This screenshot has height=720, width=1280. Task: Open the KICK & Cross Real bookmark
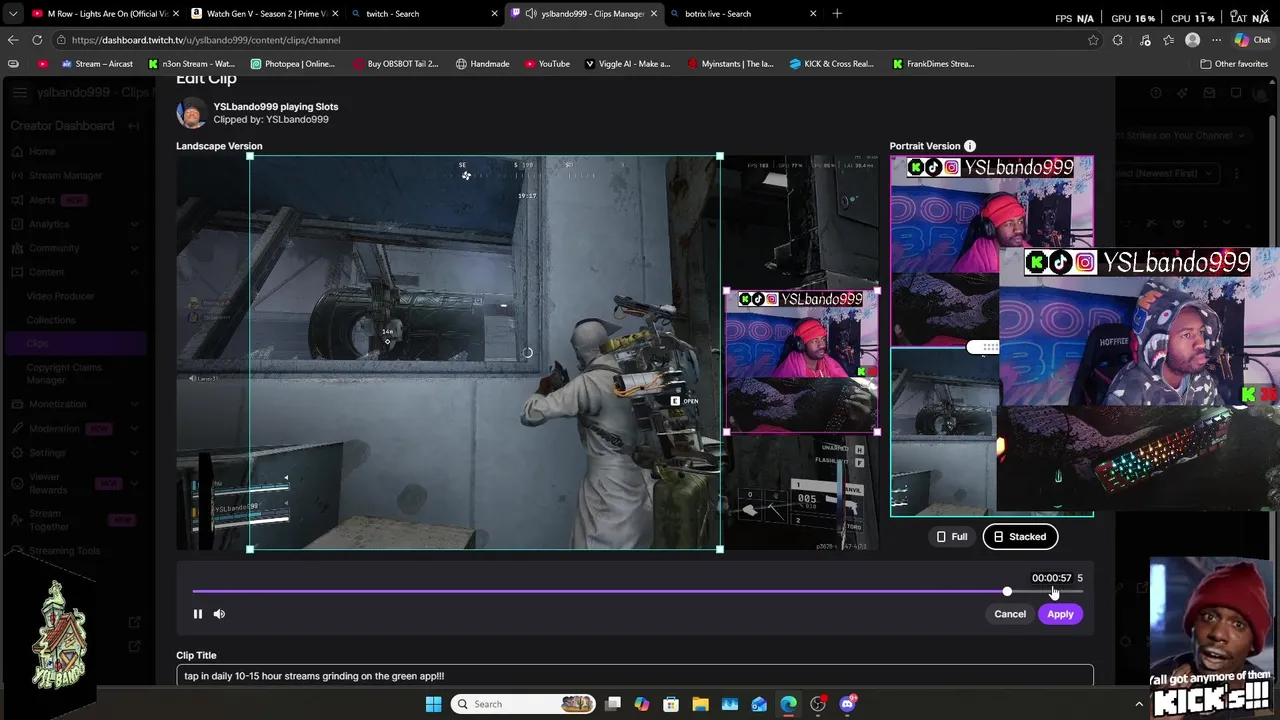click(x=832, y=64)
